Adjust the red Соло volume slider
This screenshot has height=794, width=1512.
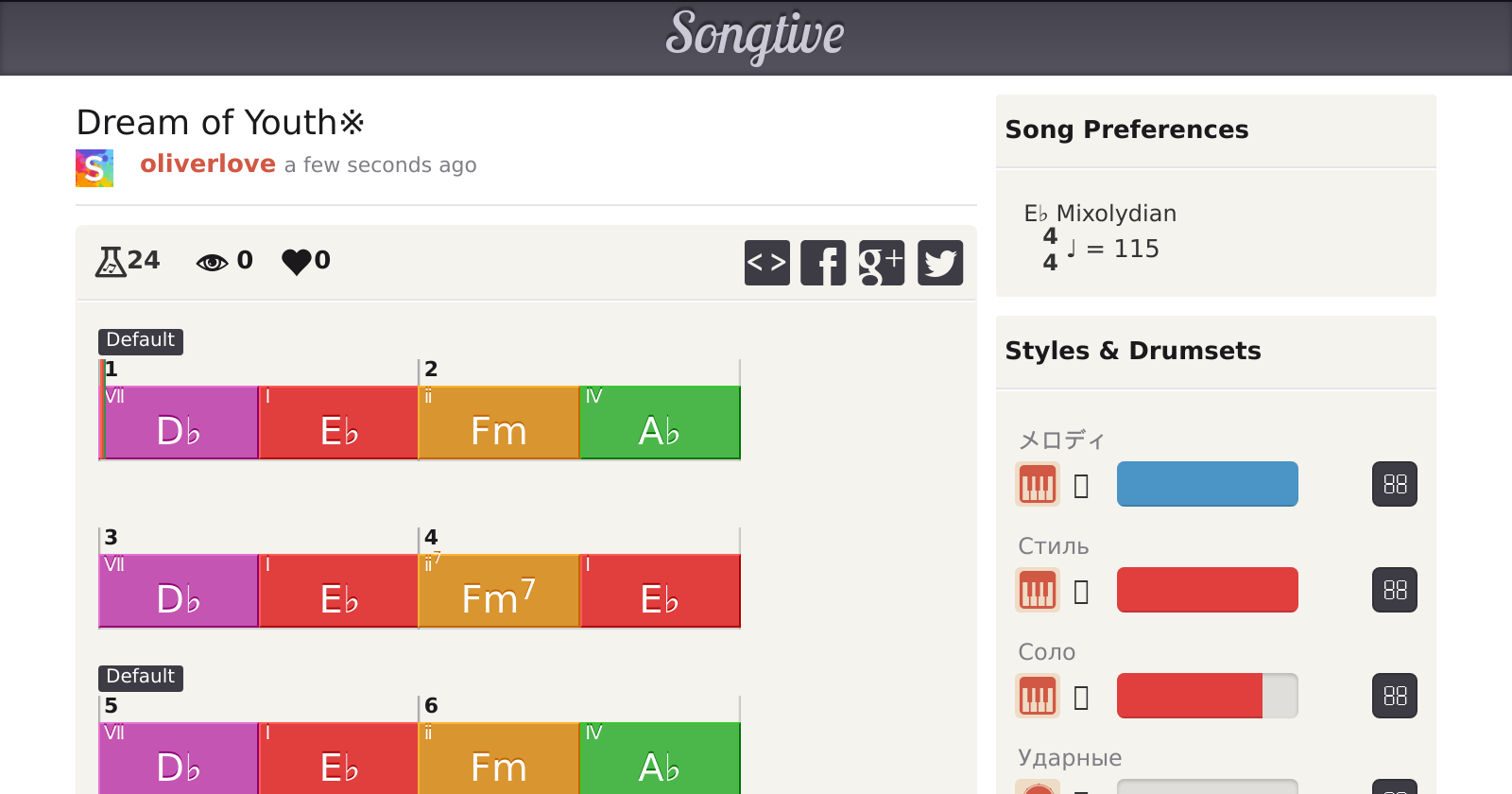(x=1207, y=697)
